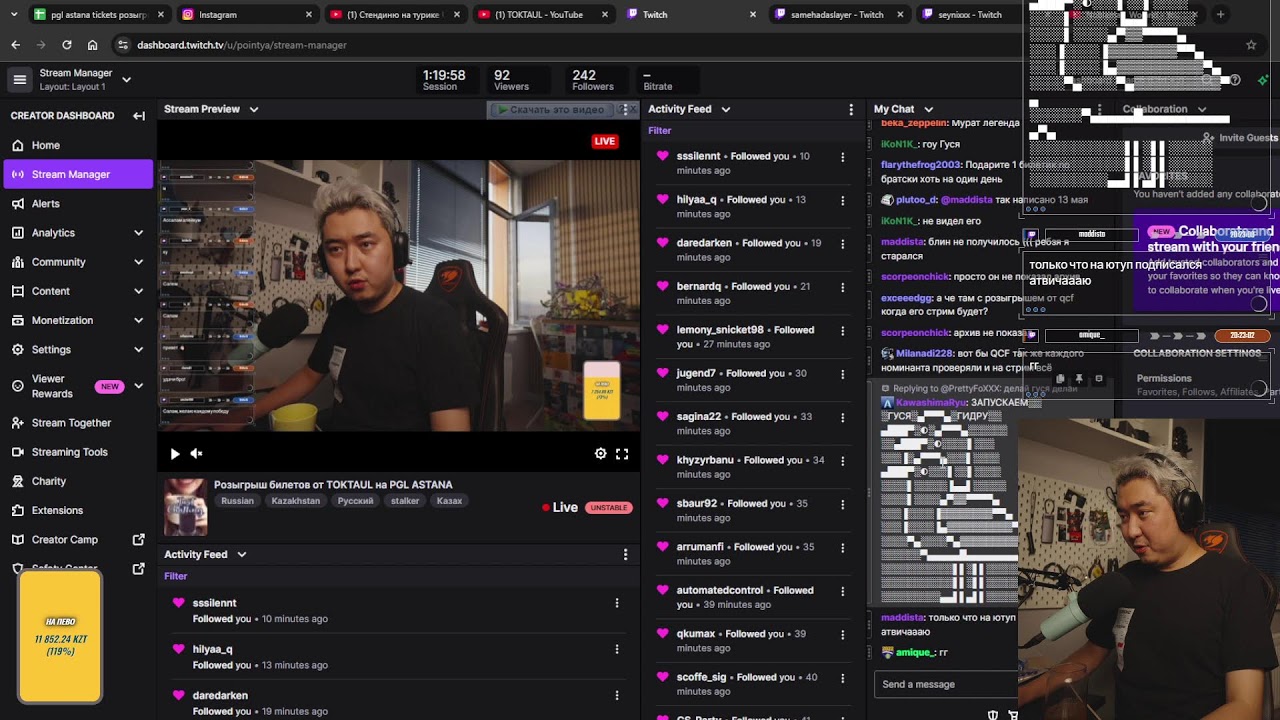Open the My Chat panel dropdown

[928, 109]
